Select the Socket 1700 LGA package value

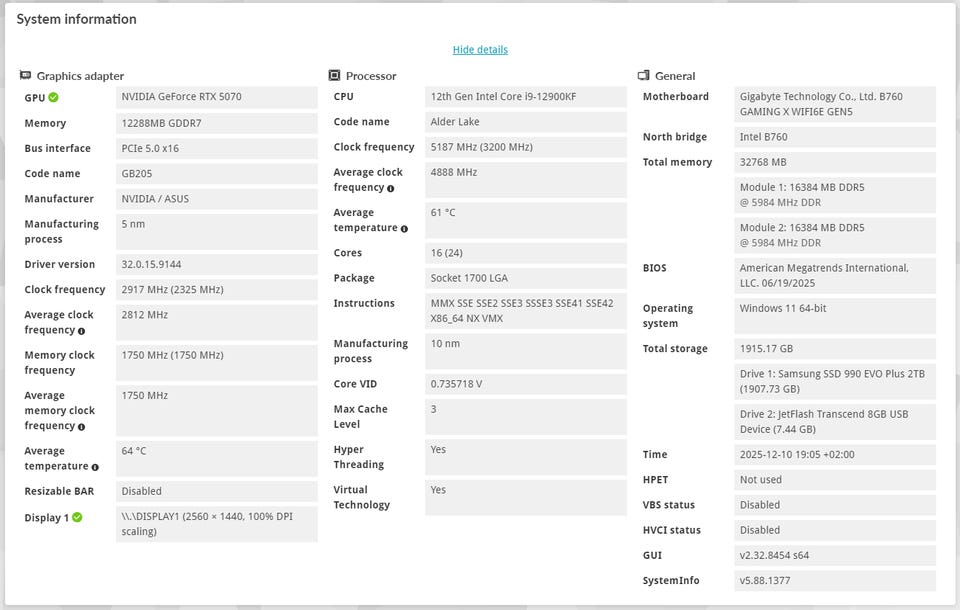[x=526, y=278]
